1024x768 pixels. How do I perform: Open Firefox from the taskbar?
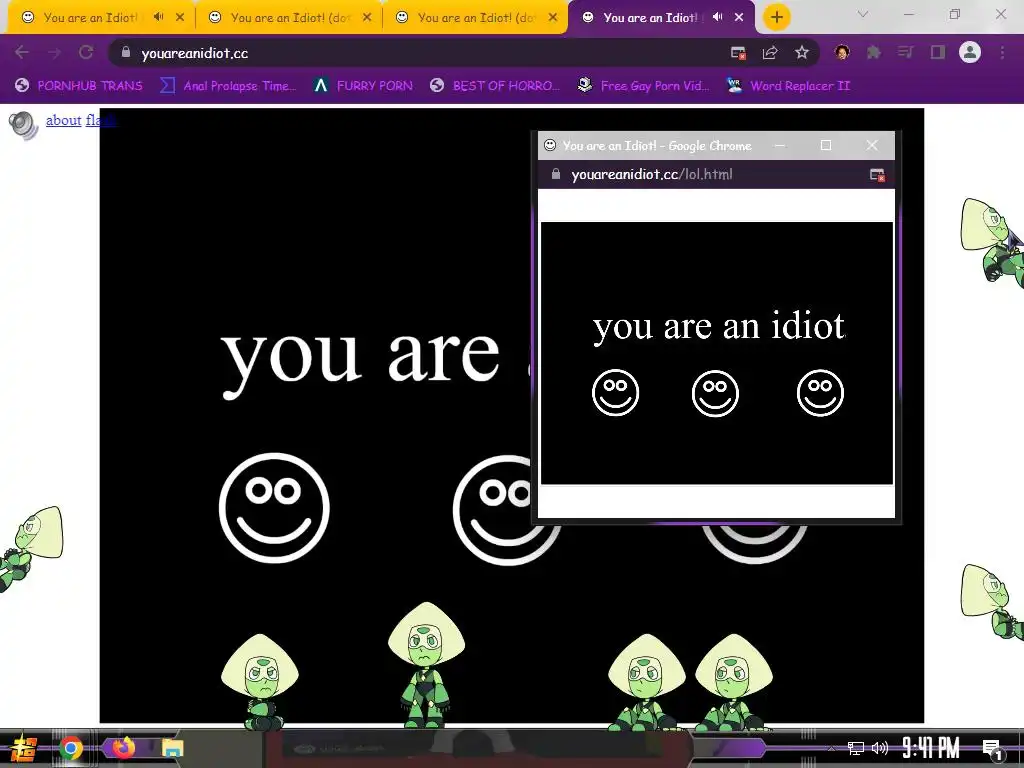(x=123, y=748)
